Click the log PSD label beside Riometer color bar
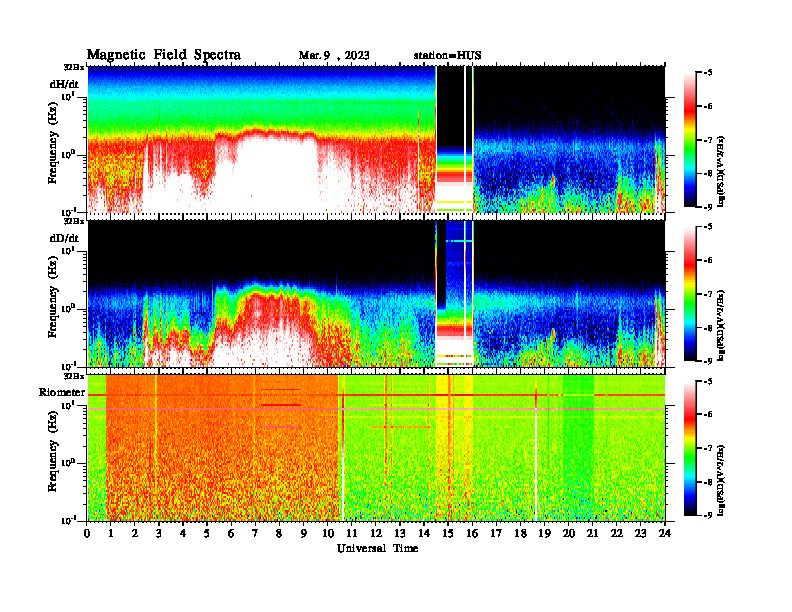This screenshot has width=792, height=612. click(x=721, y=480)
